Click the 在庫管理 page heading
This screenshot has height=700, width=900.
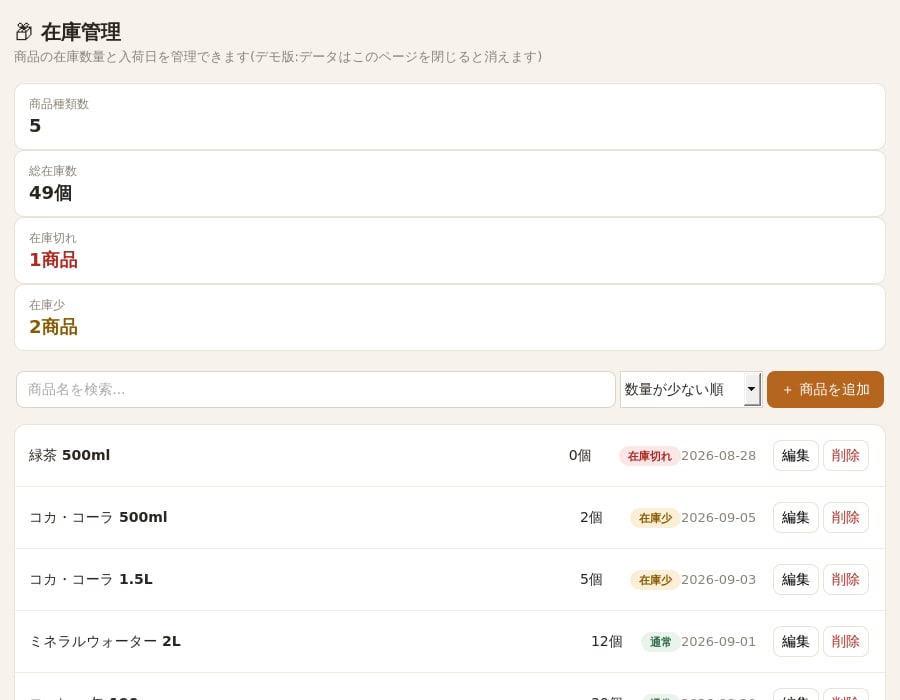pyautogui.click(x=81, y=32)
